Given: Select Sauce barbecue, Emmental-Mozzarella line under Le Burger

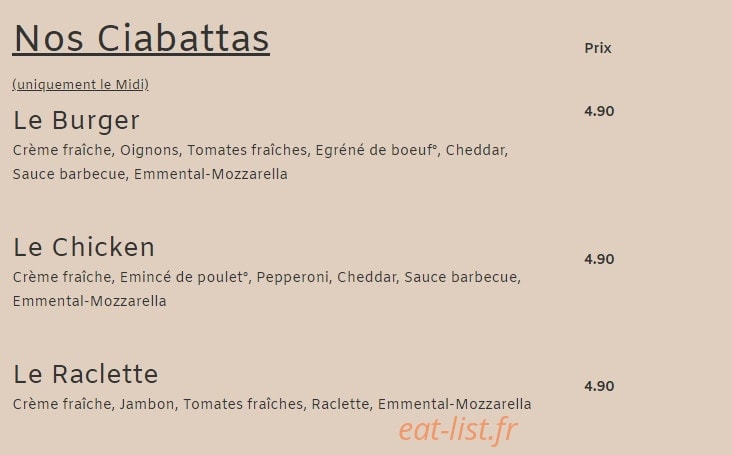Looking at the screenshot, I should [150, 174].
